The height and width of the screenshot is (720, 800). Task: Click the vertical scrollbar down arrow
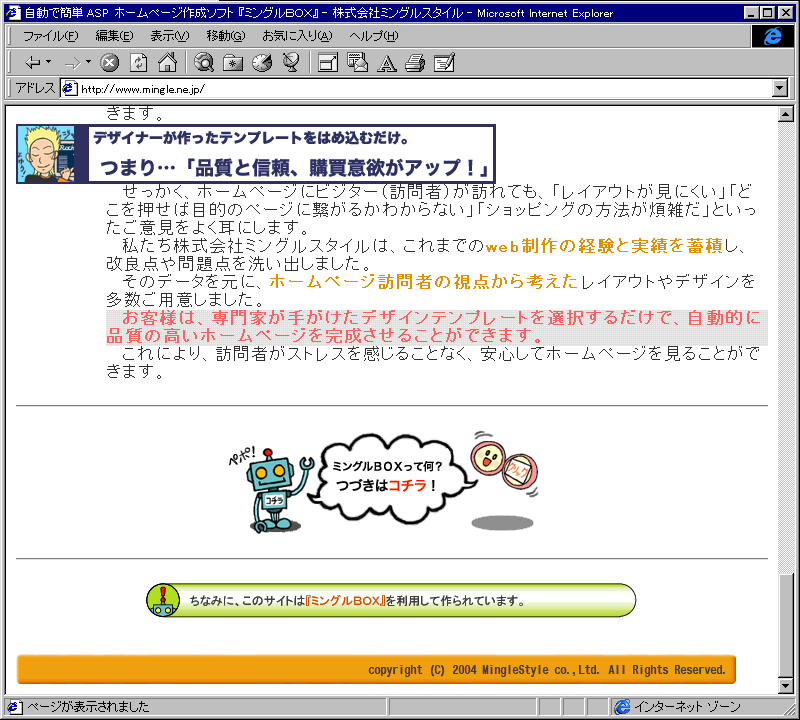786,686
